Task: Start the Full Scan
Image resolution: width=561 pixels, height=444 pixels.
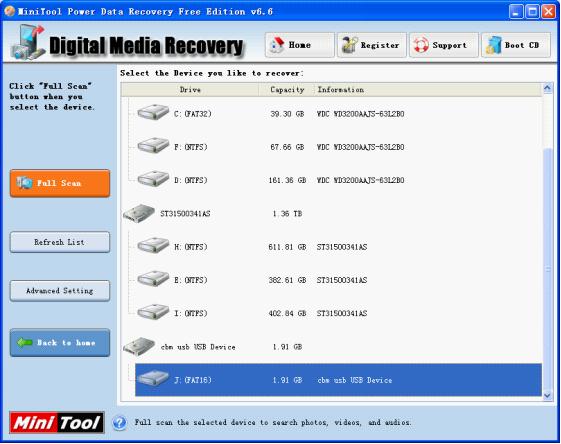Action: 60,183
